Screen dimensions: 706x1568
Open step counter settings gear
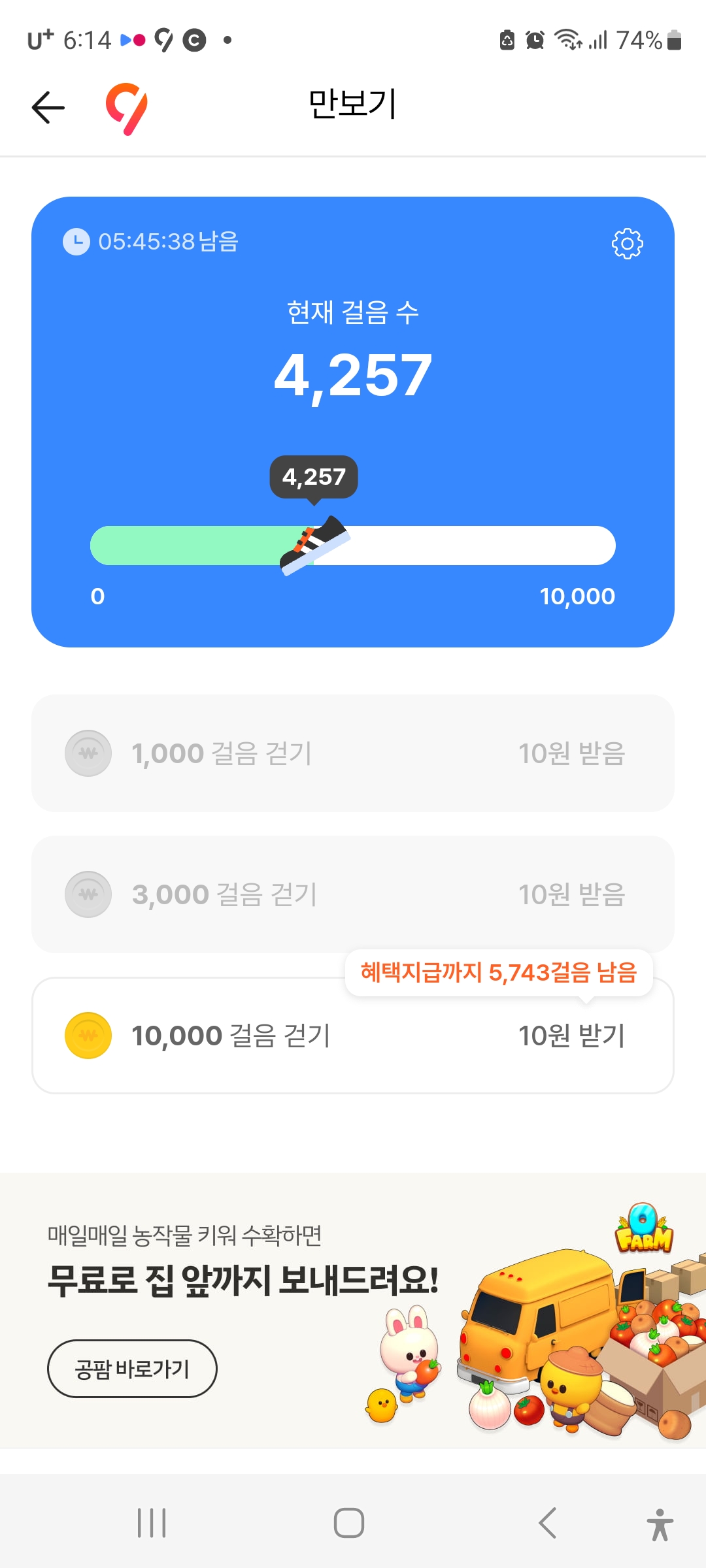coord(627,244)
